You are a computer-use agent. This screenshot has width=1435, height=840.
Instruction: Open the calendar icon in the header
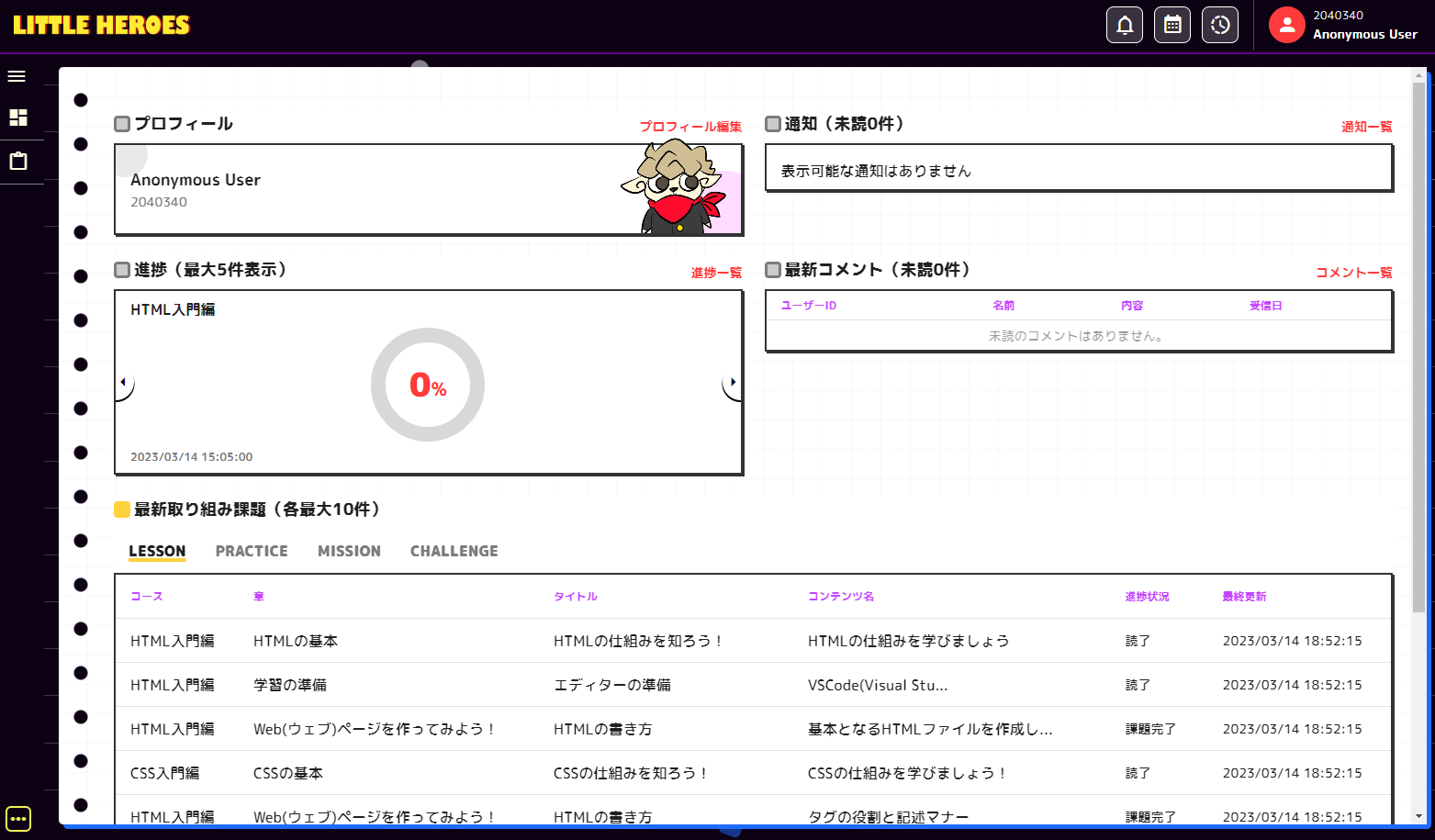click(x=1172, y=24)
